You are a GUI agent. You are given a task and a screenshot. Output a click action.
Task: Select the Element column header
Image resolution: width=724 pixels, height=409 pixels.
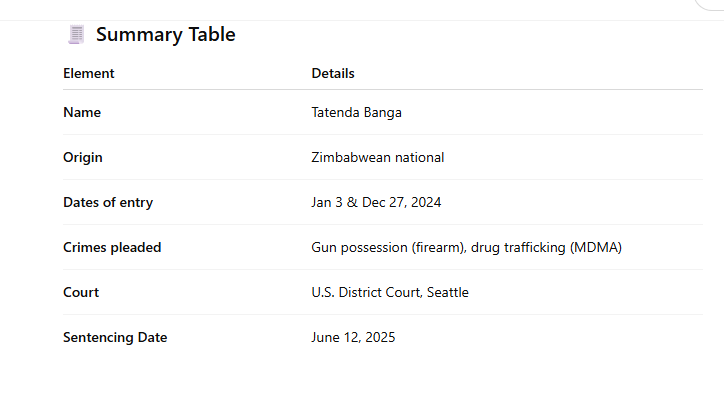click(x=89, y=73)
